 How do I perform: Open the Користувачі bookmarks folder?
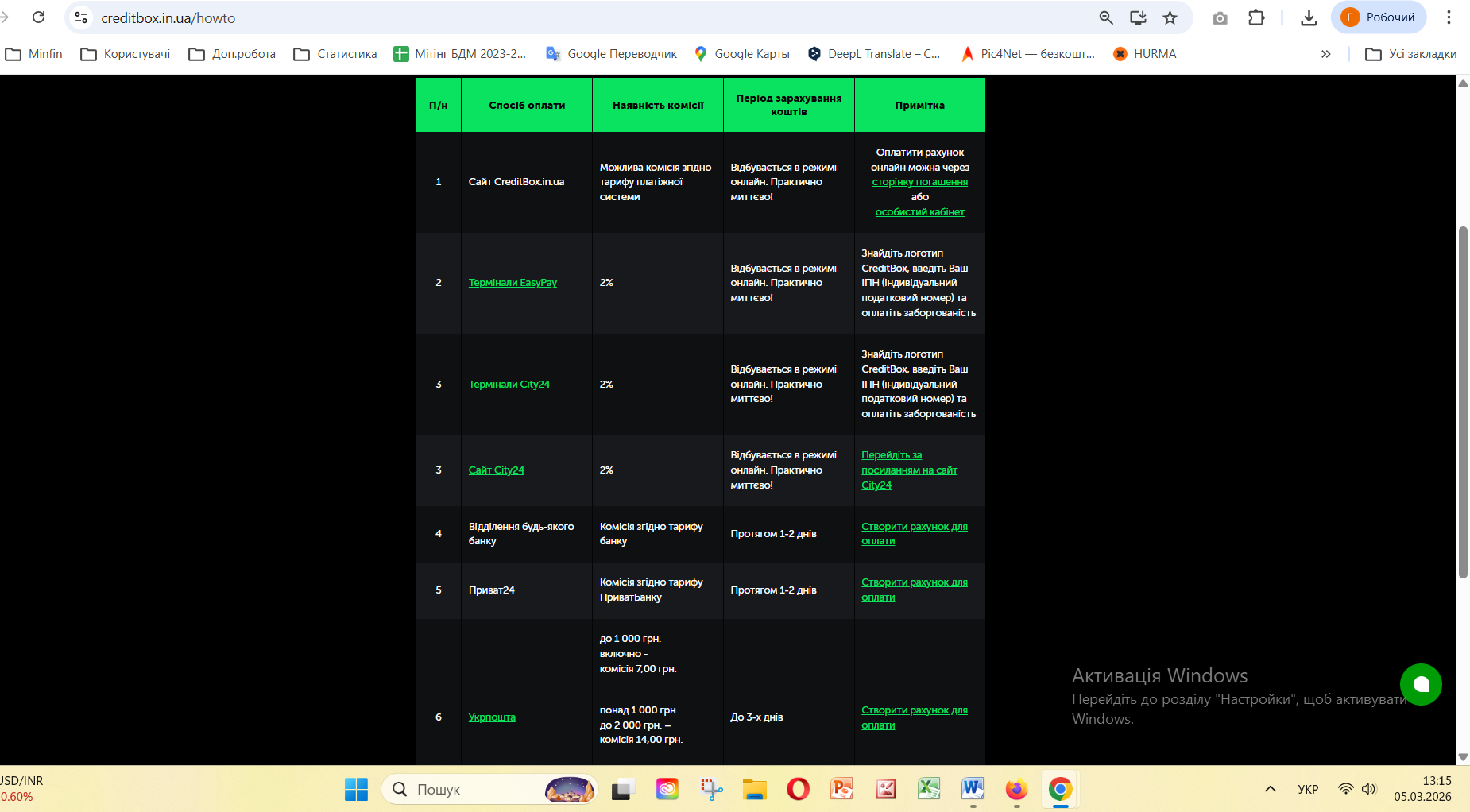pyautogui.click(x=126, y=54)
